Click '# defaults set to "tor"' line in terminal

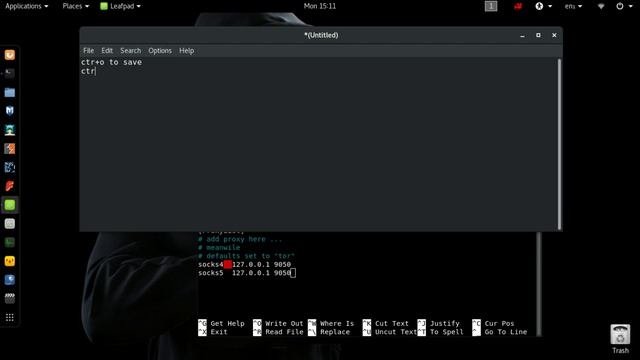(x=247, y=256)
